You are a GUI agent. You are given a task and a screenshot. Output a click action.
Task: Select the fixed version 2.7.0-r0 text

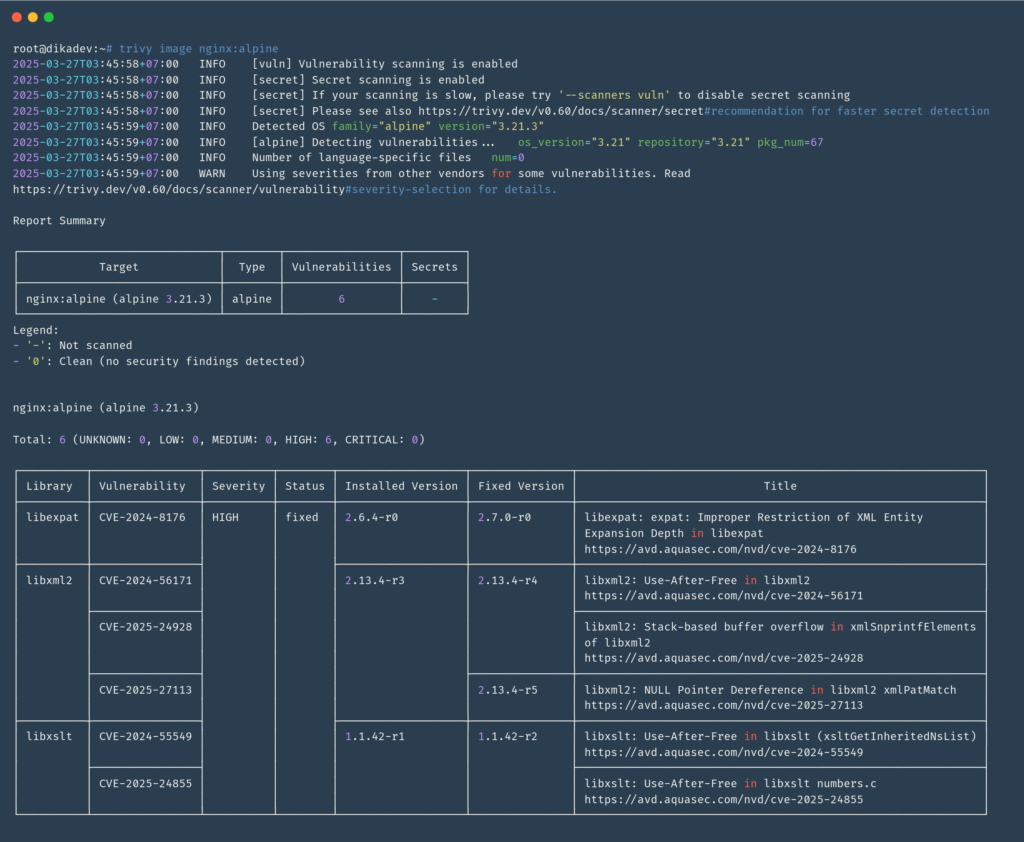point(504,517)
